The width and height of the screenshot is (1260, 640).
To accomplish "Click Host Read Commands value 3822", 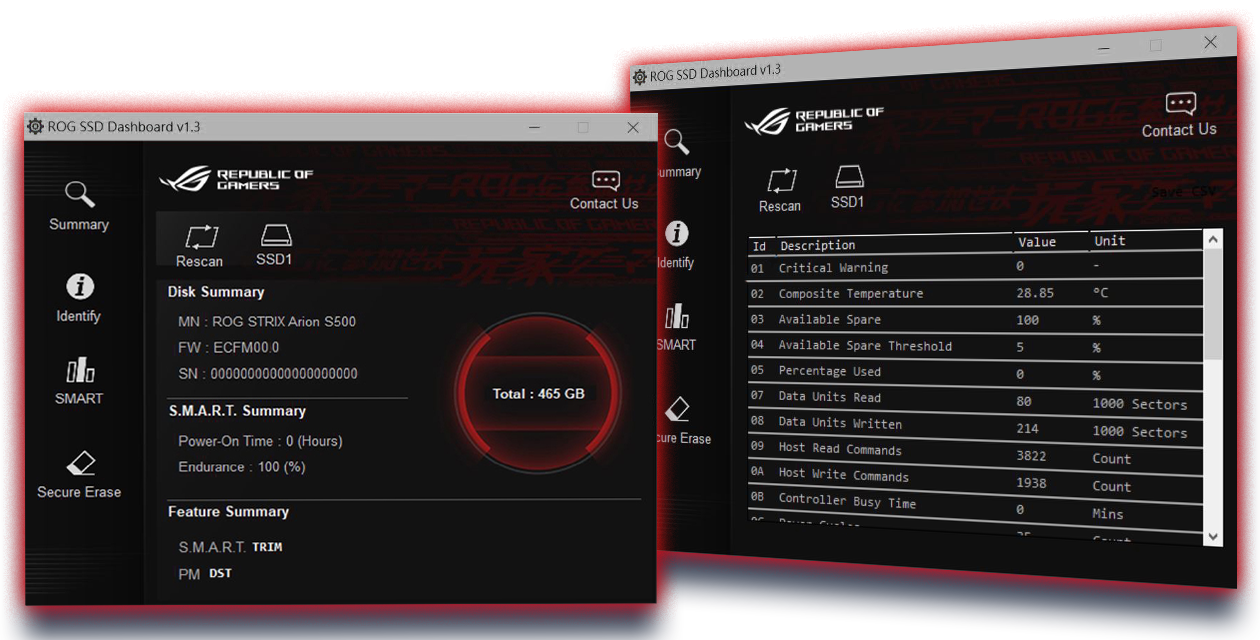I will click(1031, 455).
